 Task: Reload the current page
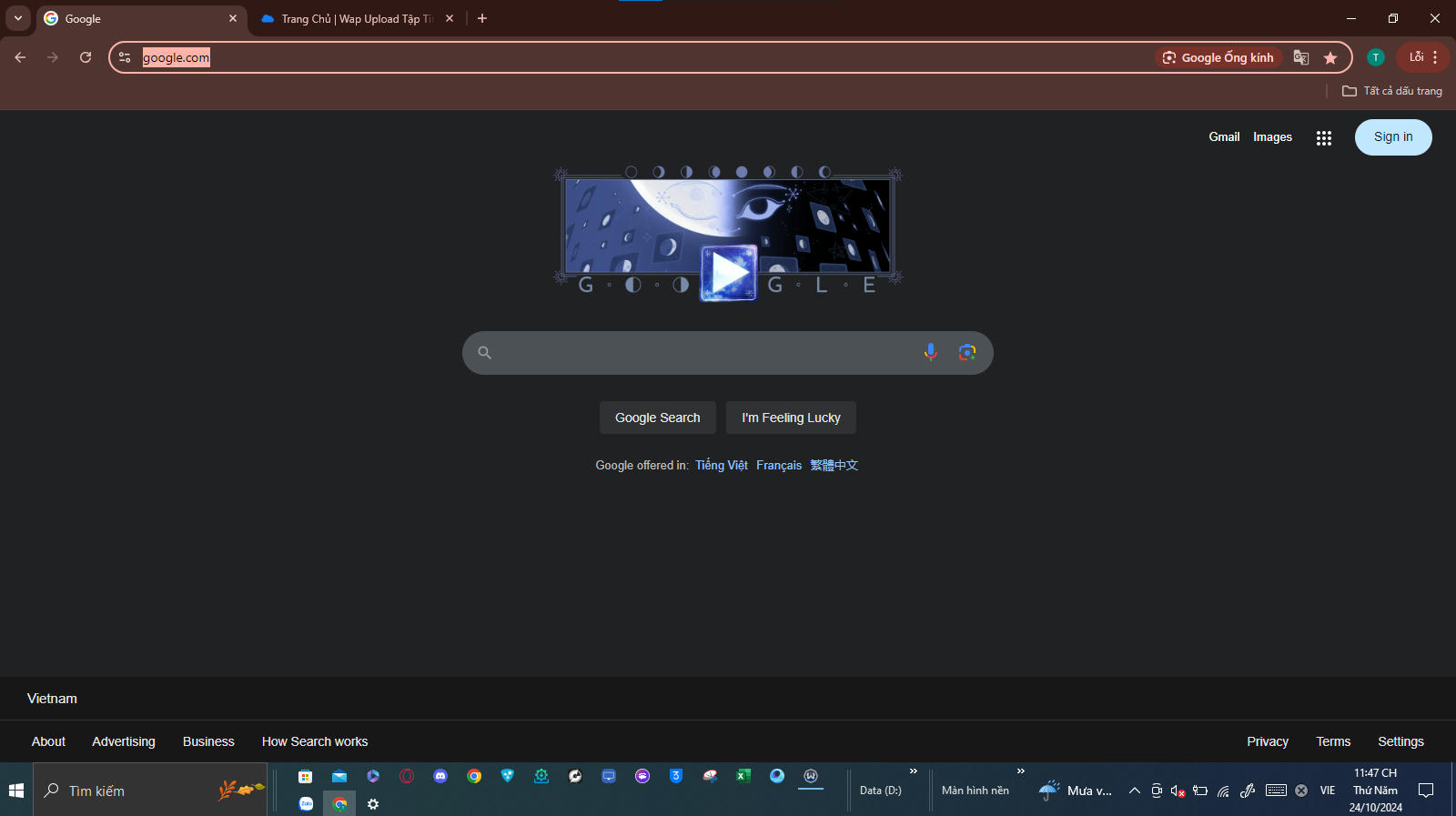(86, 57)
